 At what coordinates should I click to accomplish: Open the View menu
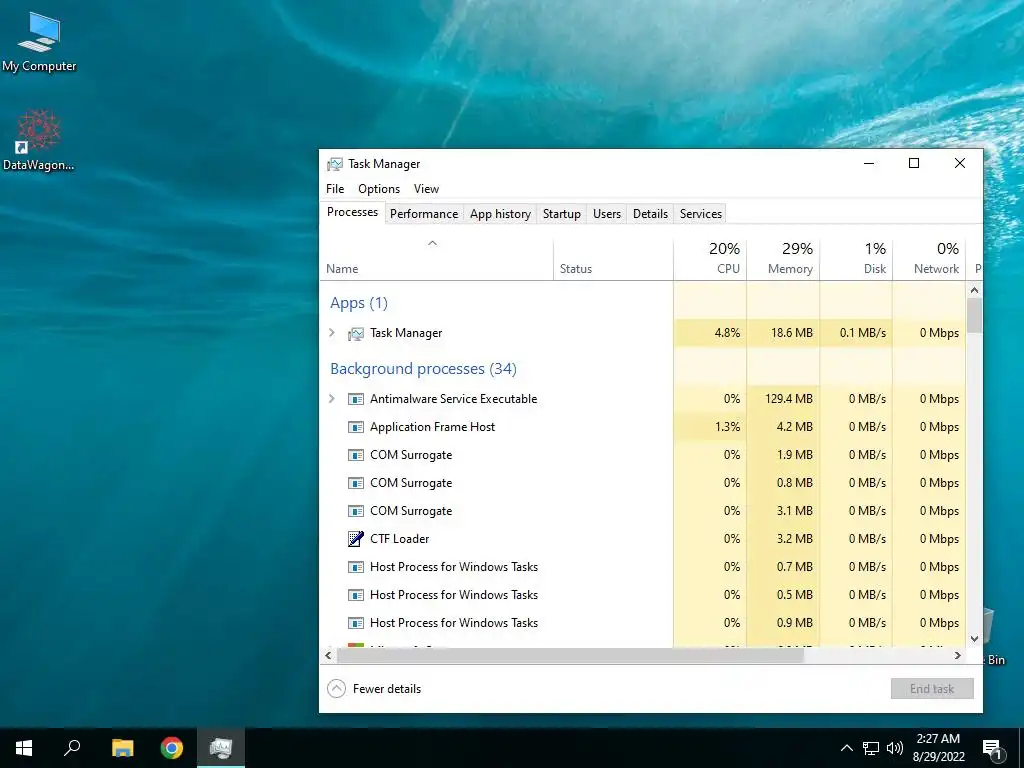coord(426,189)
